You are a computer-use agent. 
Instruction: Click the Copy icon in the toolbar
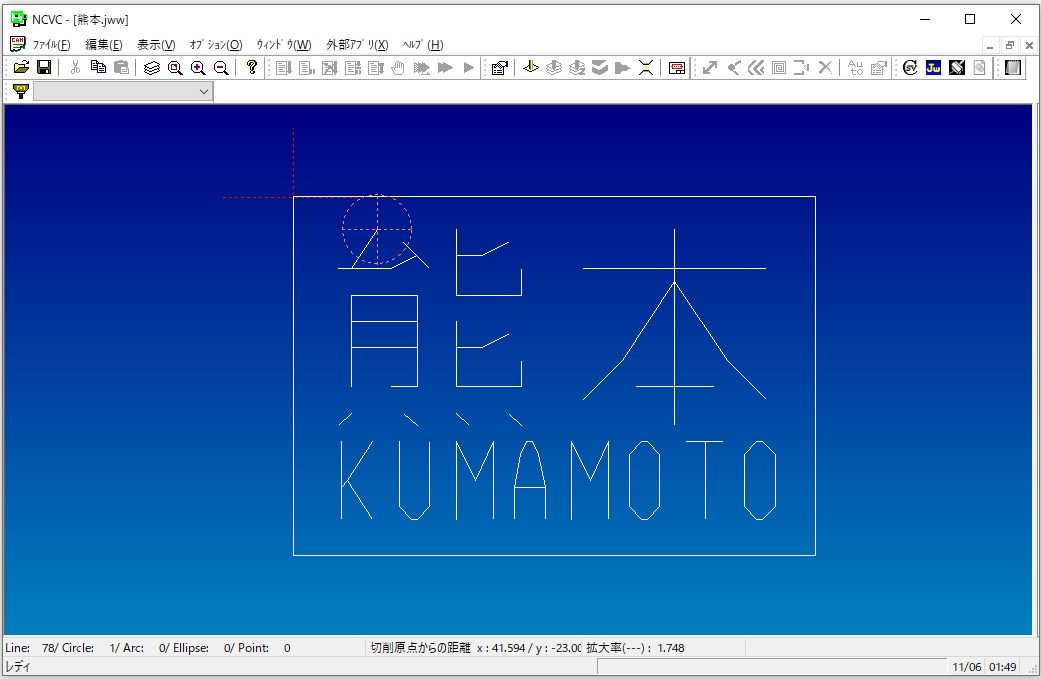(98, 68)
